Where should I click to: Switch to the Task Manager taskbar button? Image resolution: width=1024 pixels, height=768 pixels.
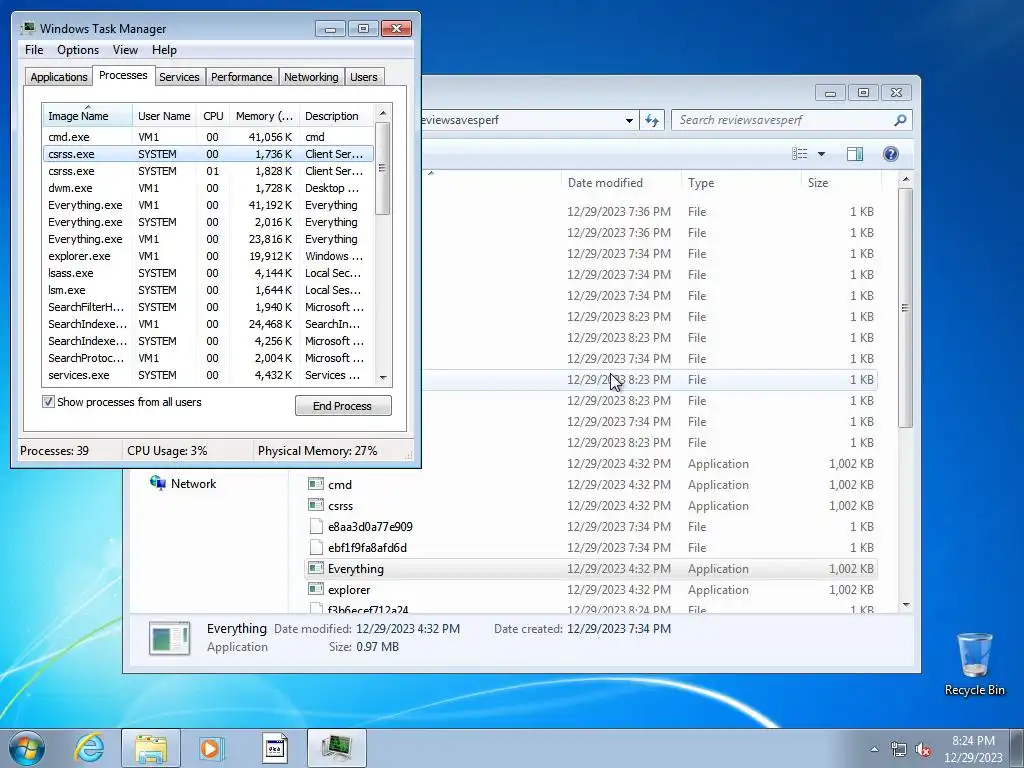click(336, 748)
